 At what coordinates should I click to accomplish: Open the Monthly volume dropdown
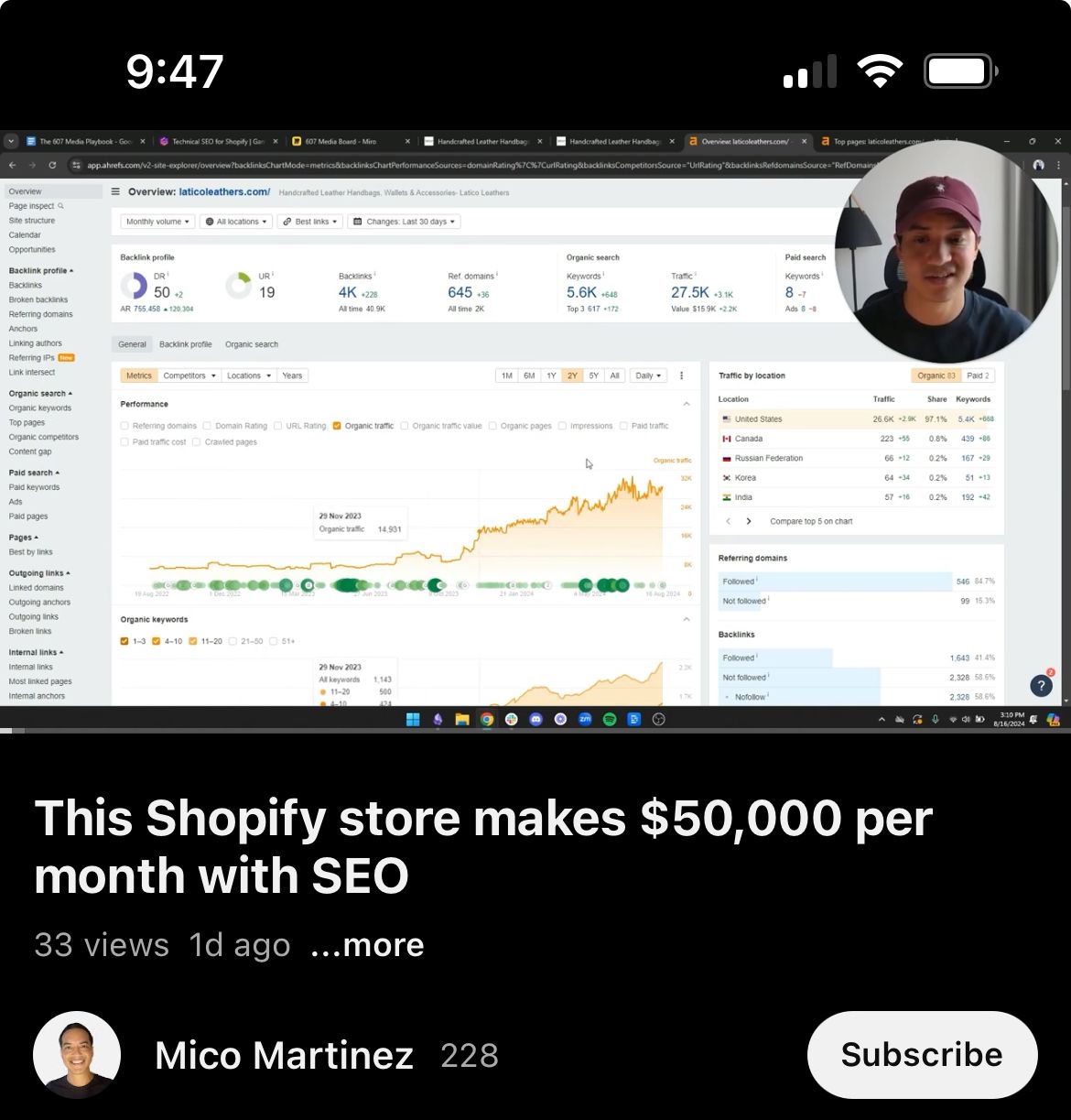(158, 222)
